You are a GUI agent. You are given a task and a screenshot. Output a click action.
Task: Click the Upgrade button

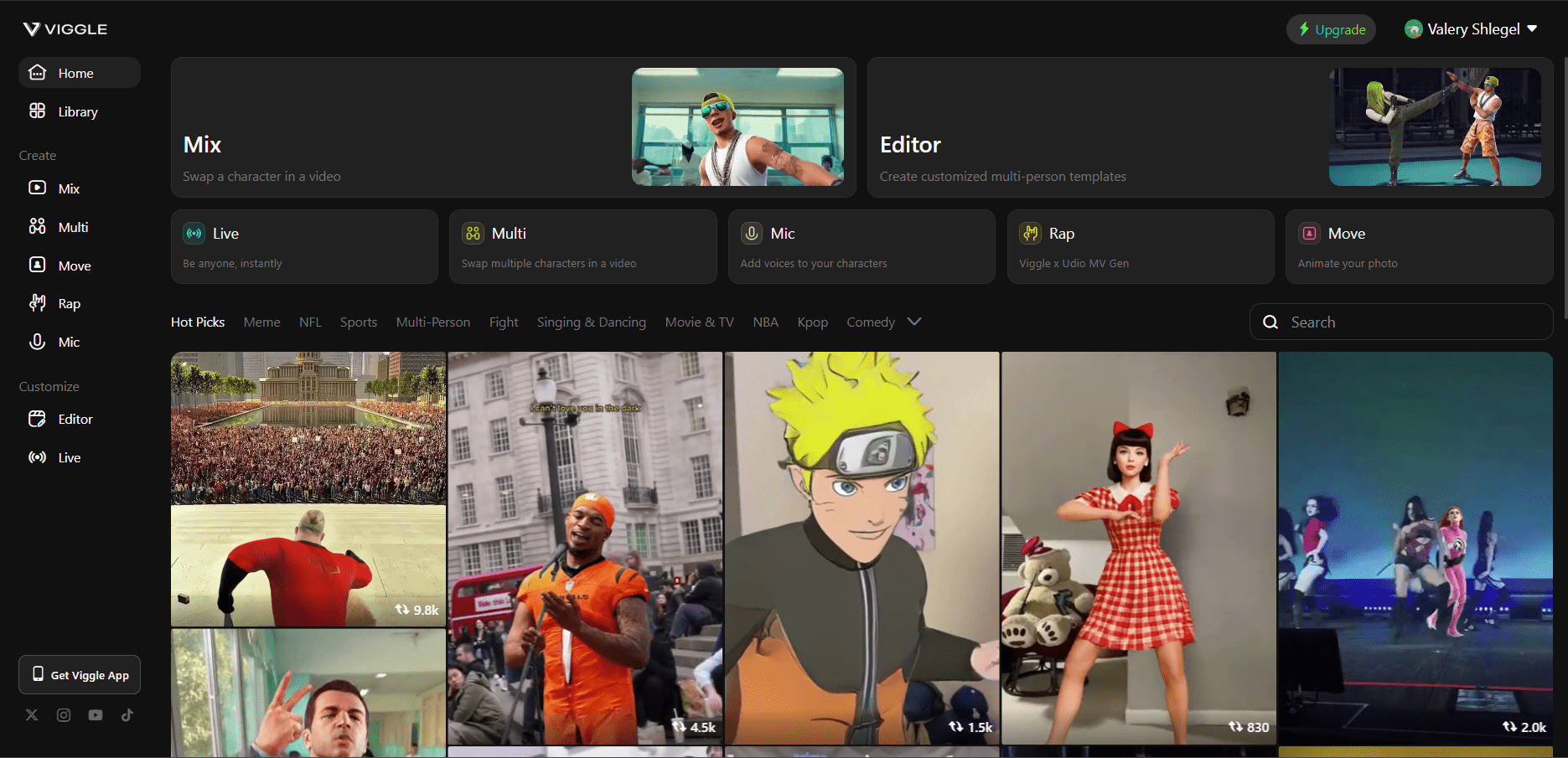[1331, 29]
